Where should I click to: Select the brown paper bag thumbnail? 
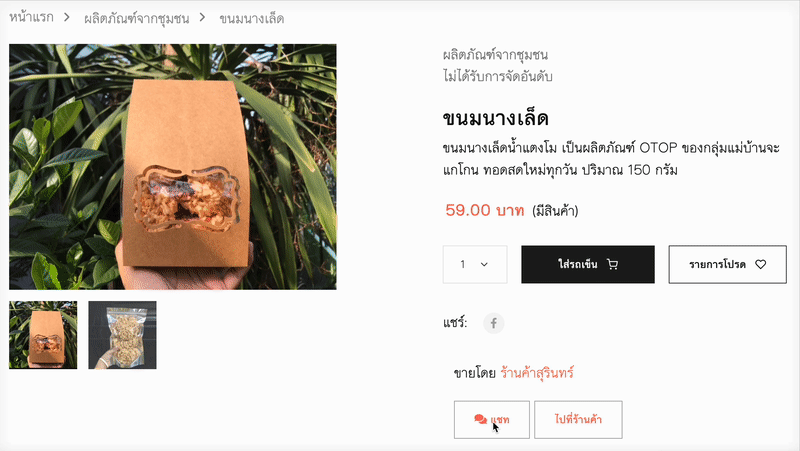[43, 335]
